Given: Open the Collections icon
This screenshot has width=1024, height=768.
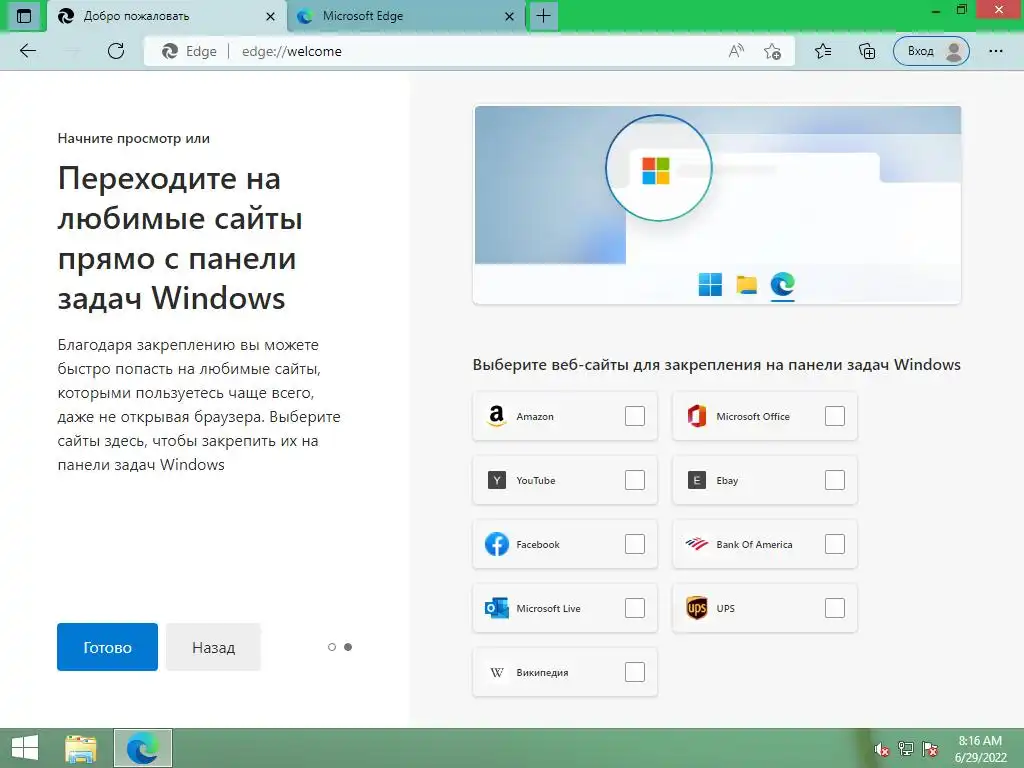Looking at the screenshot, I should point(867,51).
